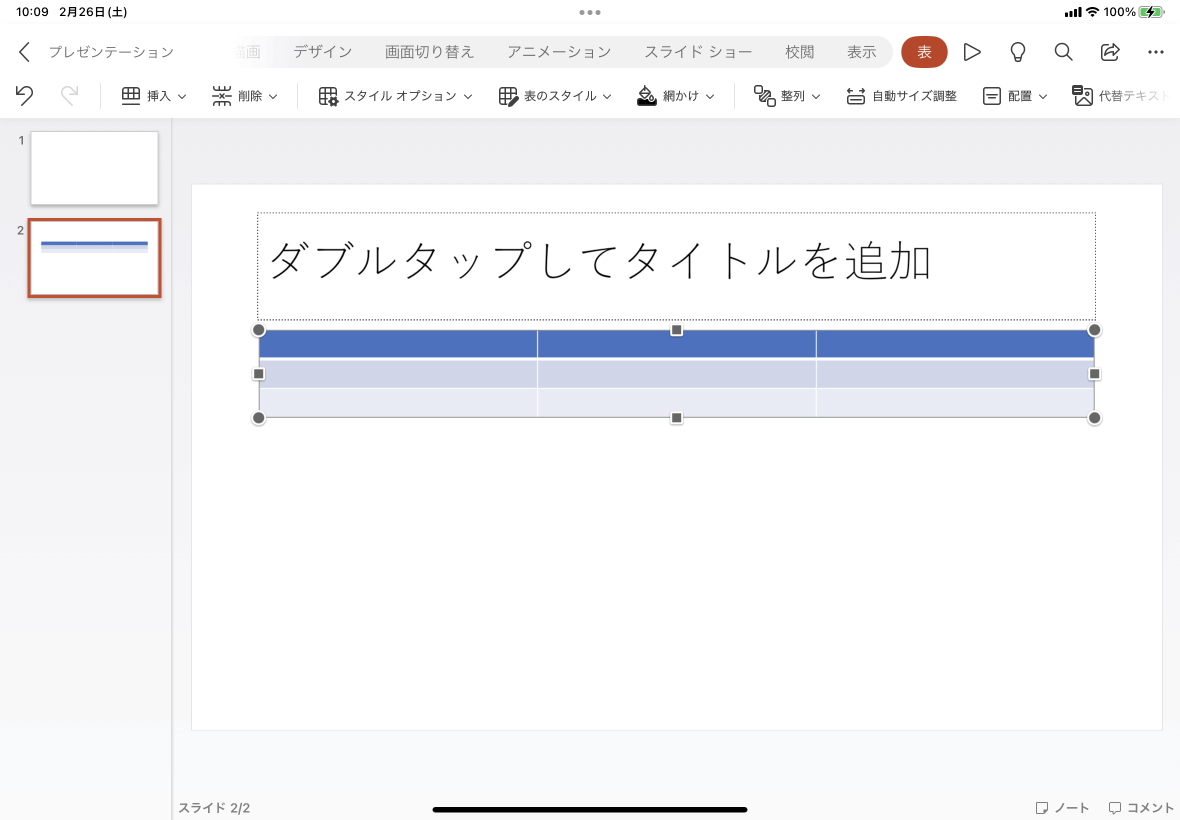1180x820 pixels.
Task: Open the 配置 alignment menu
Action: click(1014, 96)
